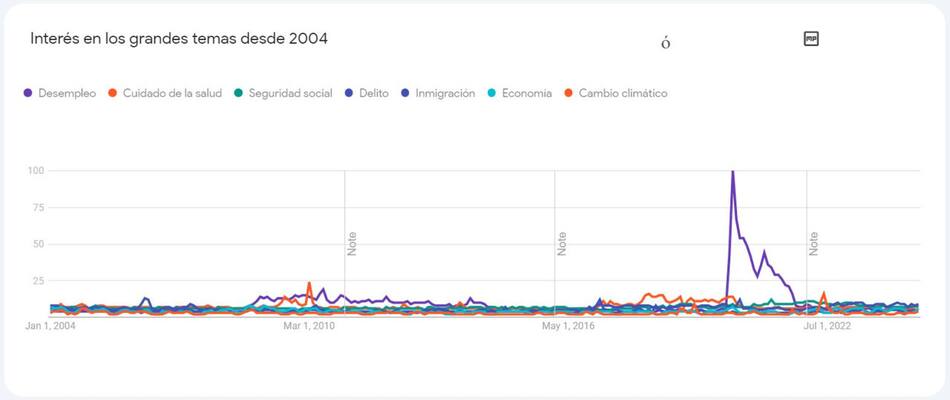Click the Desempleo peak at 100
Image resolution: width=950 pixels, height=400 pixels.
733,172
